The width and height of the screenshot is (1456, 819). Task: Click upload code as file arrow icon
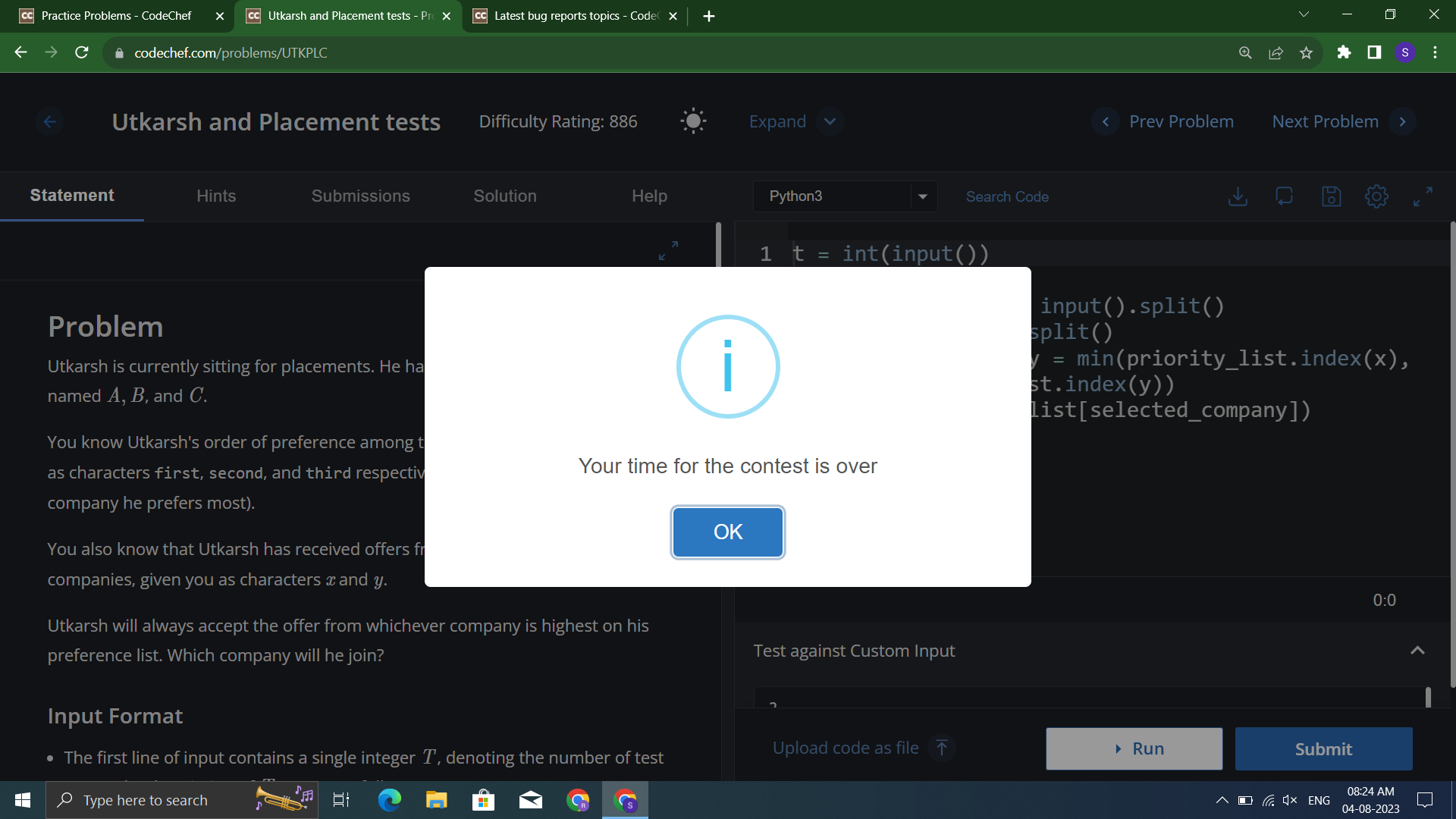(942, 748)
